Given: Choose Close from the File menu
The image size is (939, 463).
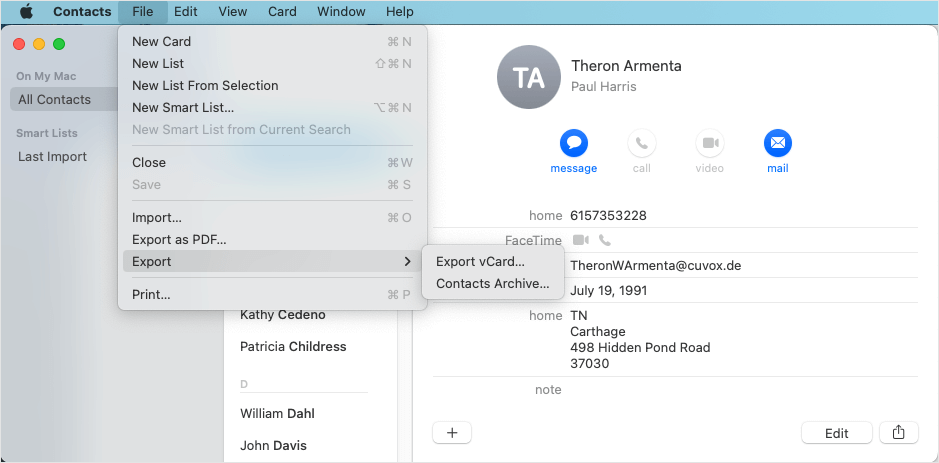Looking at the screenshot, I should click(x=272, y=162).
